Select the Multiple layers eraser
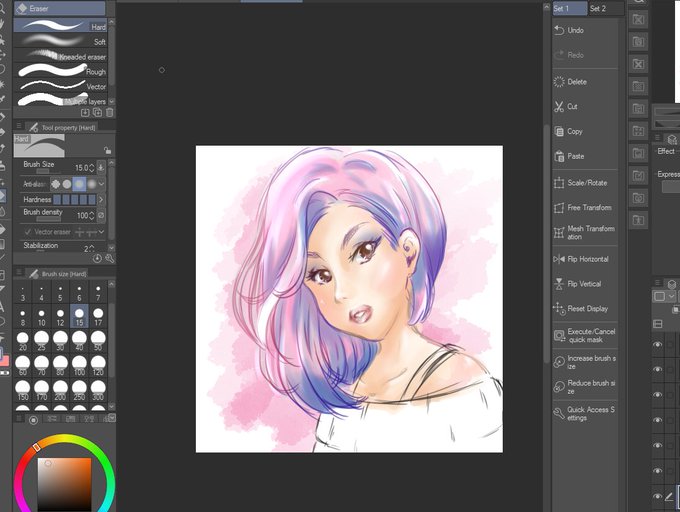Viewport: 680px width, 512px height. [60, 100]
